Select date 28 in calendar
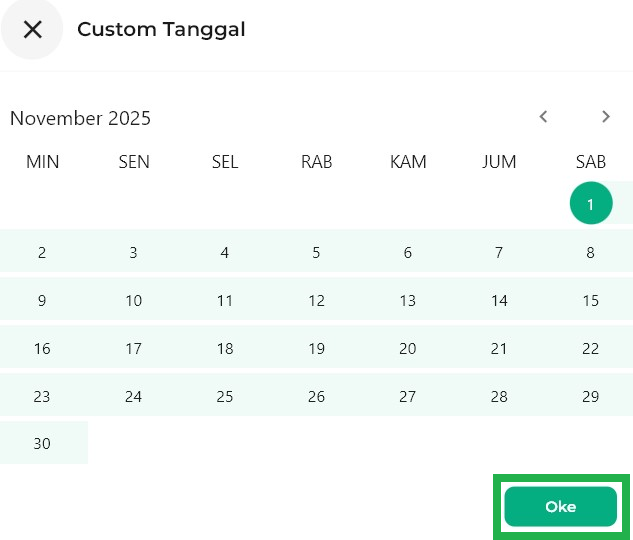The width and height of the screenshot is (633, 540). 499,396
